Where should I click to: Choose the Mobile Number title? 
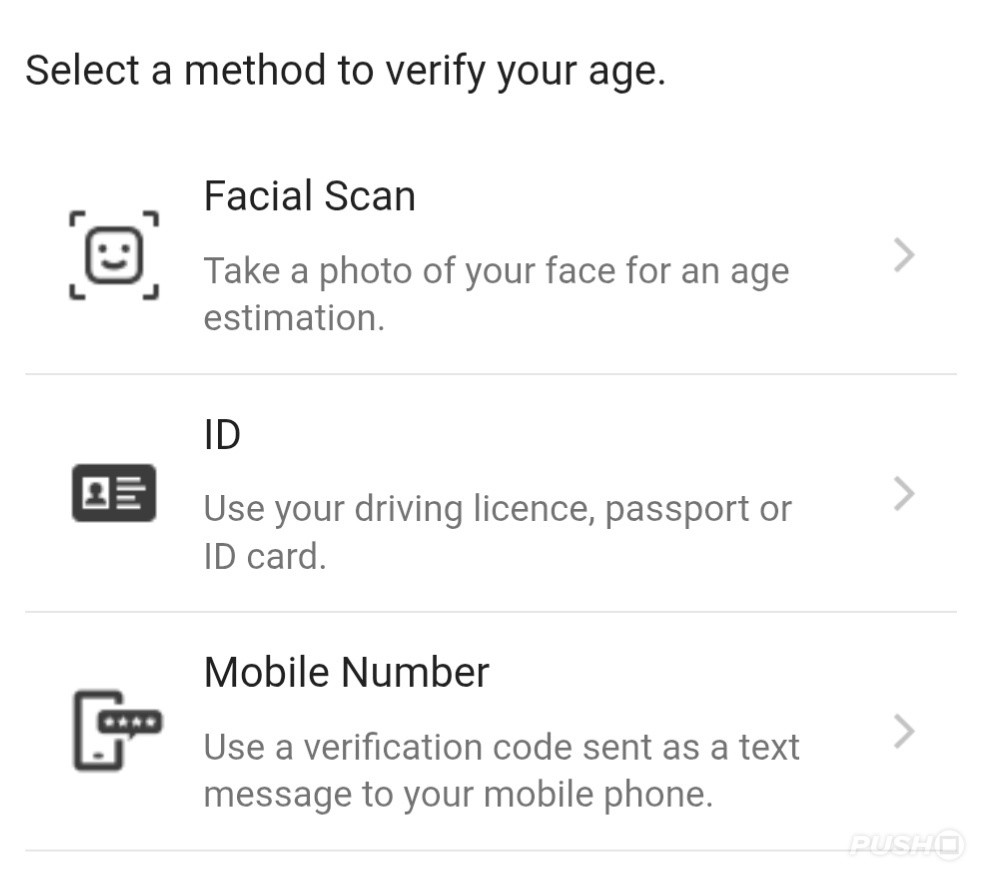[x=346, y=672]
